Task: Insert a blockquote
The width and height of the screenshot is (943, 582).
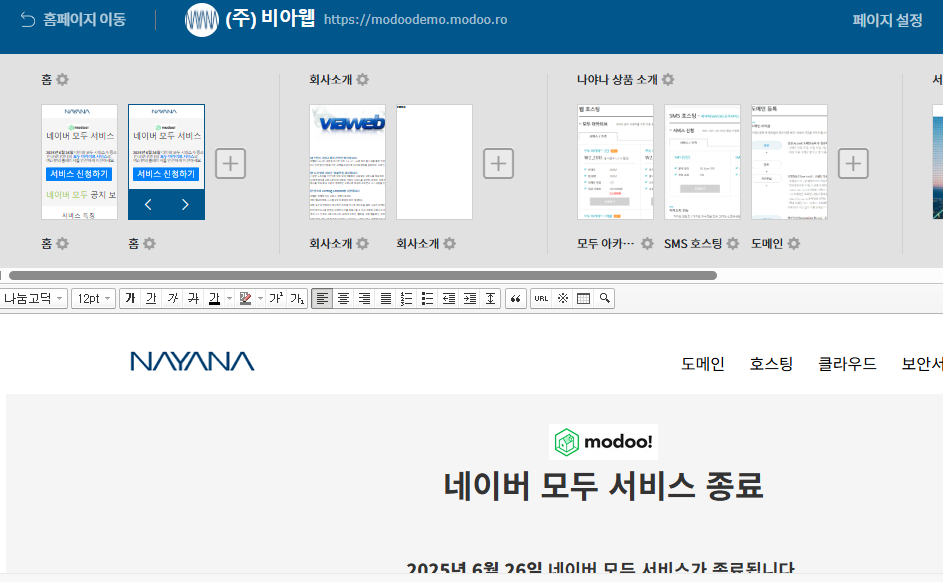Action: [x=515, y=298]
